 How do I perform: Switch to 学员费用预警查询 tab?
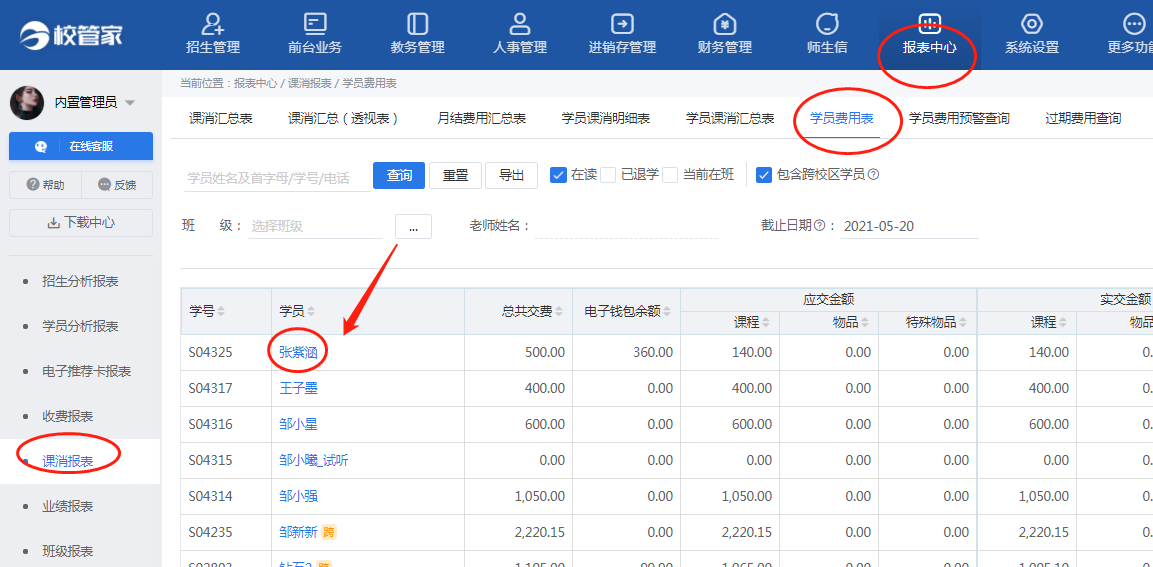click(960, 118)
